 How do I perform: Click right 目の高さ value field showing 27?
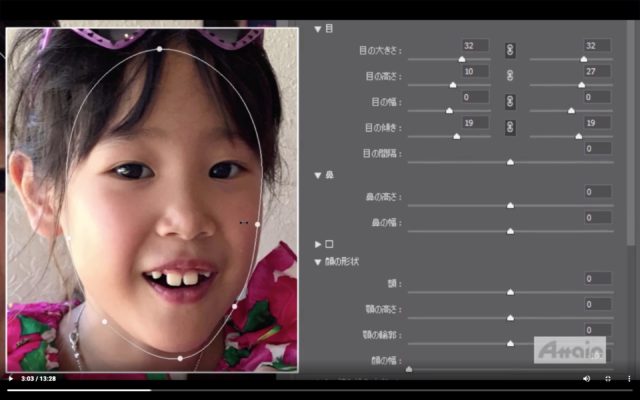coord(598,71)
